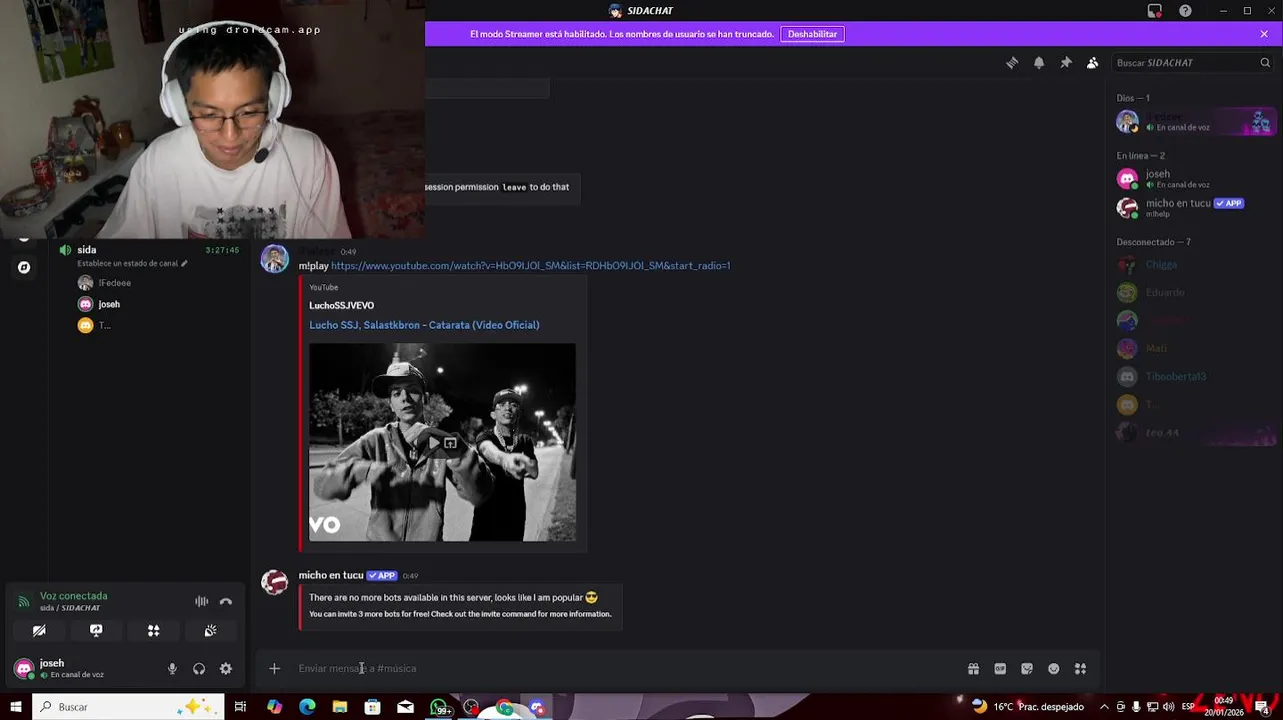Share your screen button
This screenshot has height=720, width=1283.
point(96,631)
